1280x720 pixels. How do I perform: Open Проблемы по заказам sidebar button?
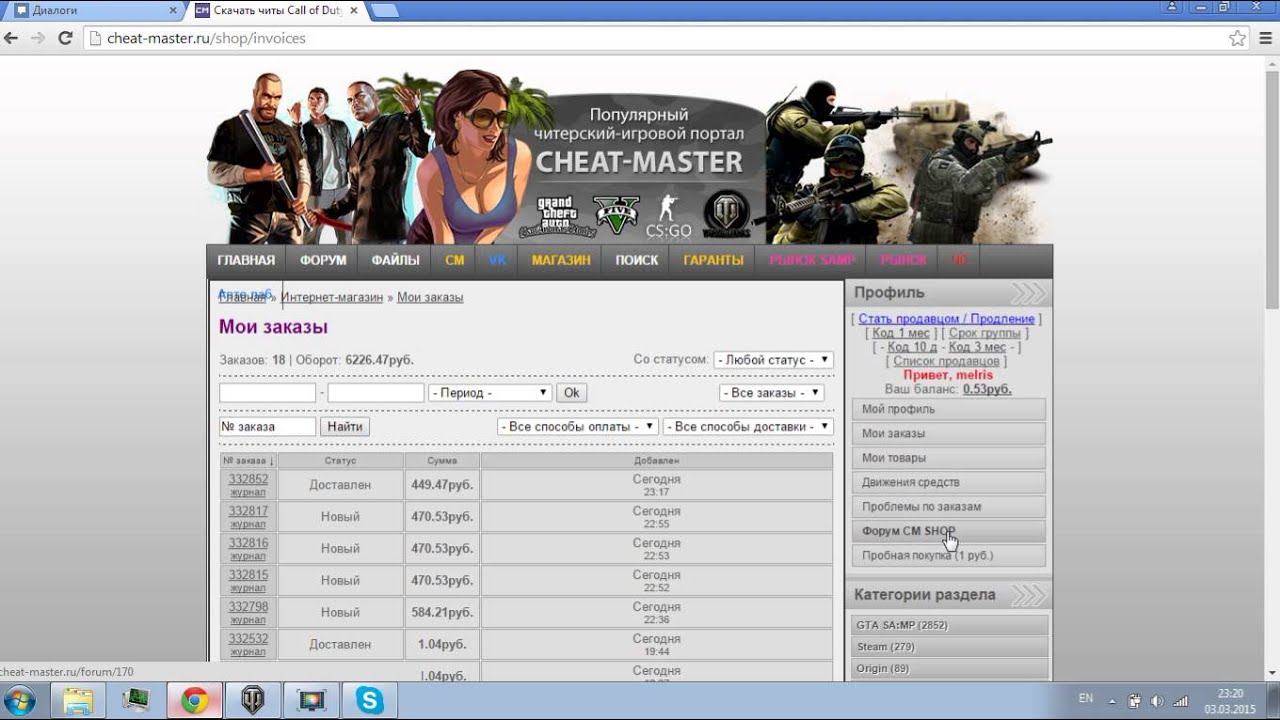[948, 507]
